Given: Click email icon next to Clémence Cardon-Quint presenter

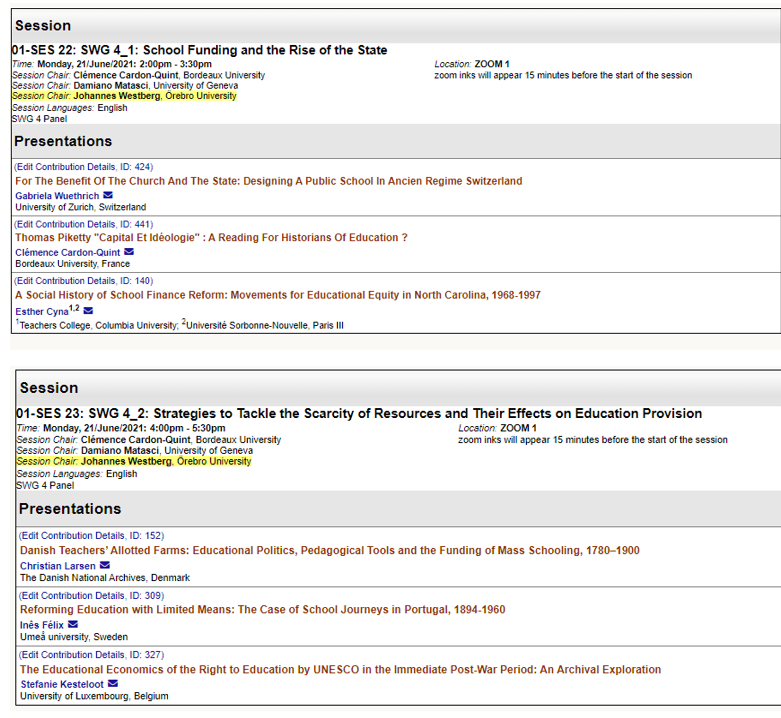Looking at the screenshot, I should (129, 252).
